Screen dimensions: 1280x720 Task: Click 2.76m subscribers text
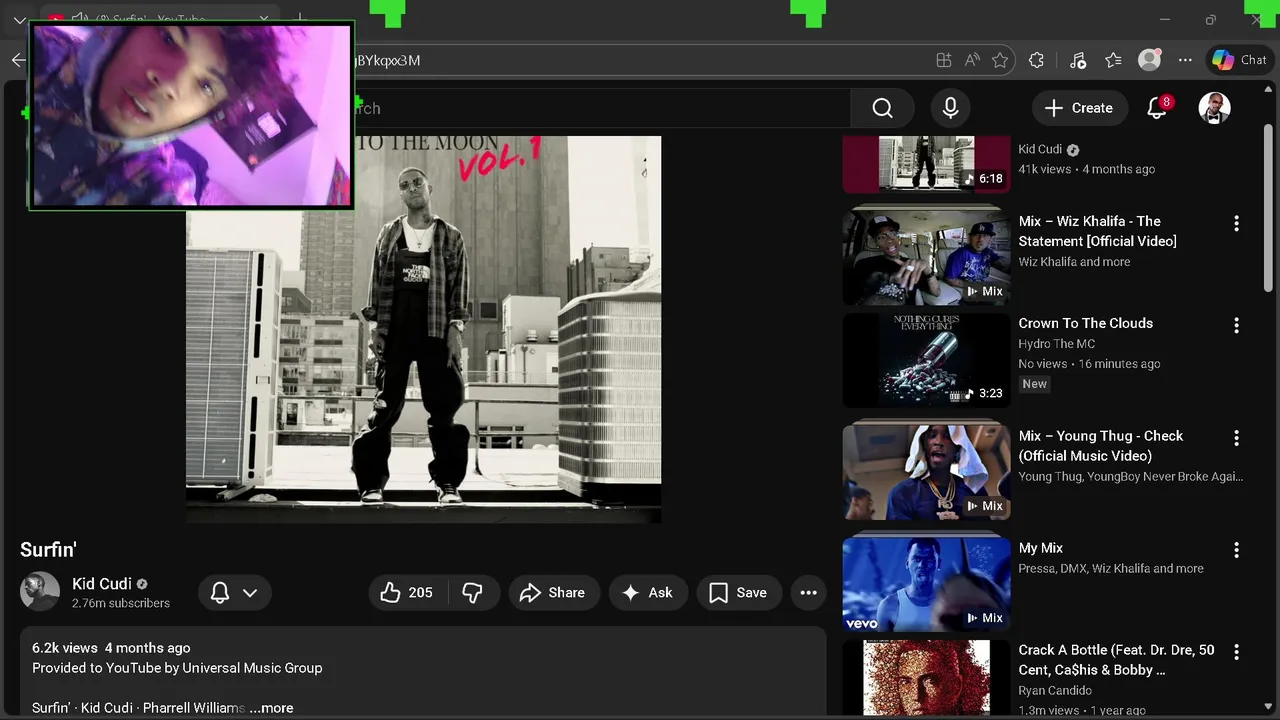tap(121, 604)
